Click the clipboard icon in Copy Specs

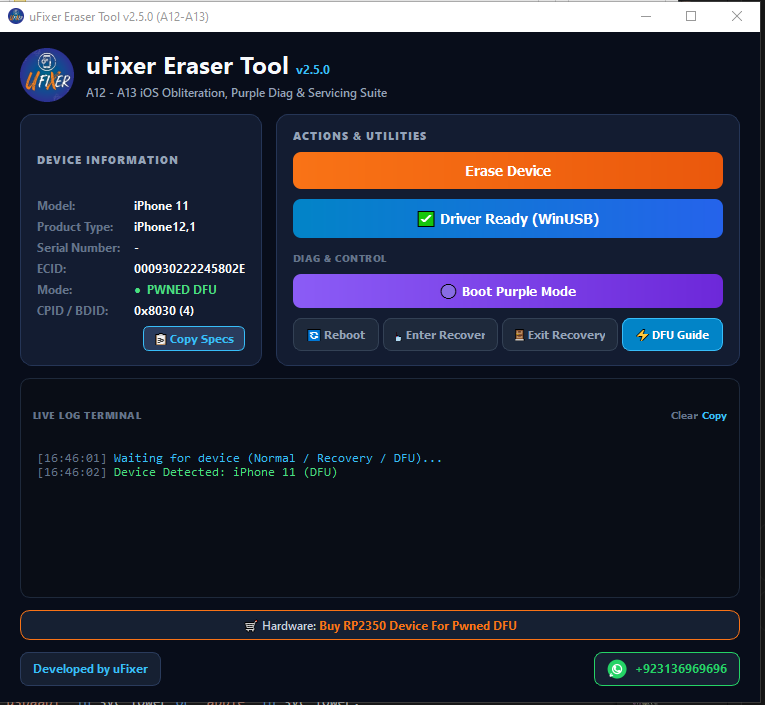coord(160,339)
